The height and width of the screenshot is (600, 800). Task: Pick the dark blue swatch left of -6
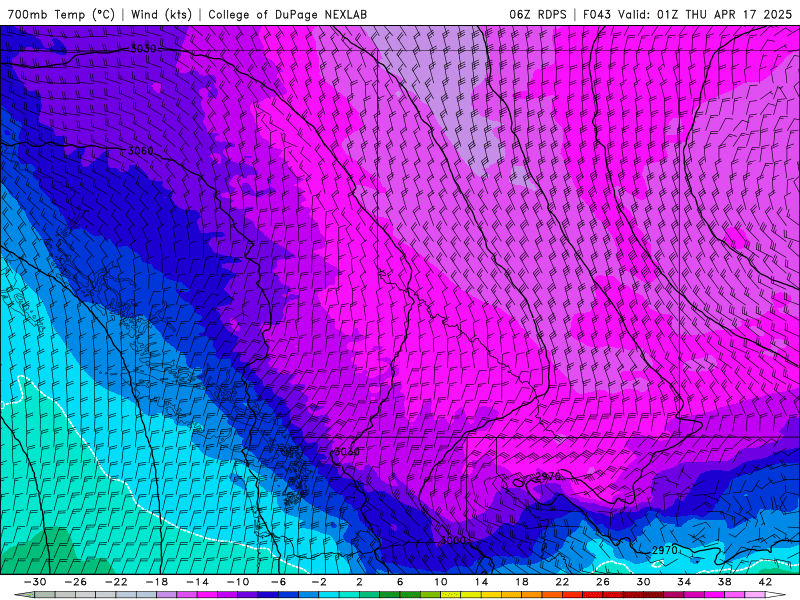pyautogui.click(x=268, y=595)
